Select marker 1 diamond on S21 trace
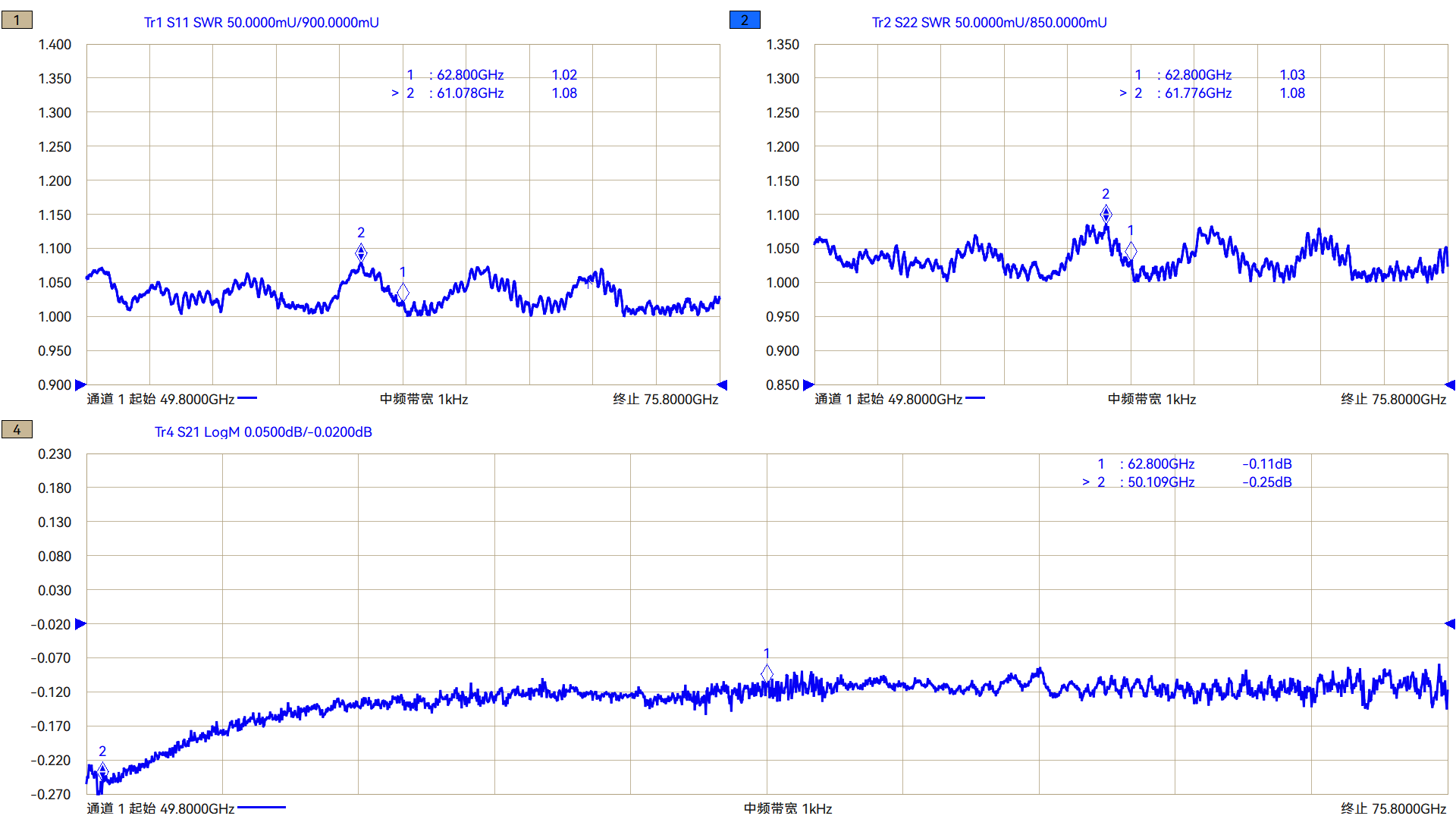1456x819 pixels. [767, 673]
